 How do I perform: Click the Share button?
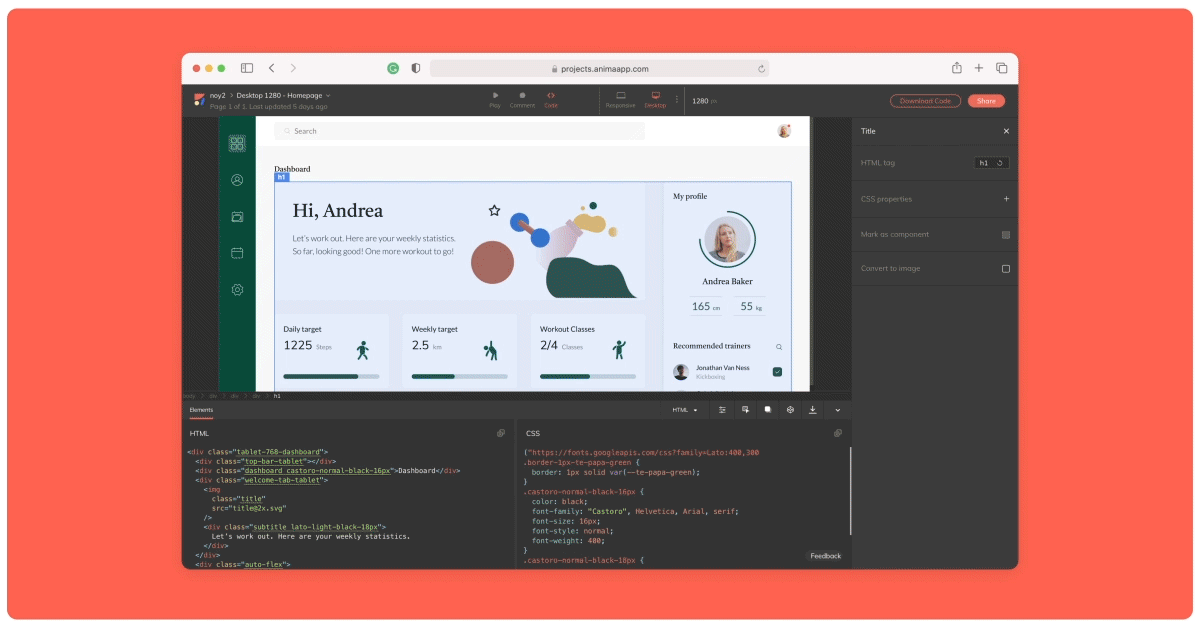986,100
